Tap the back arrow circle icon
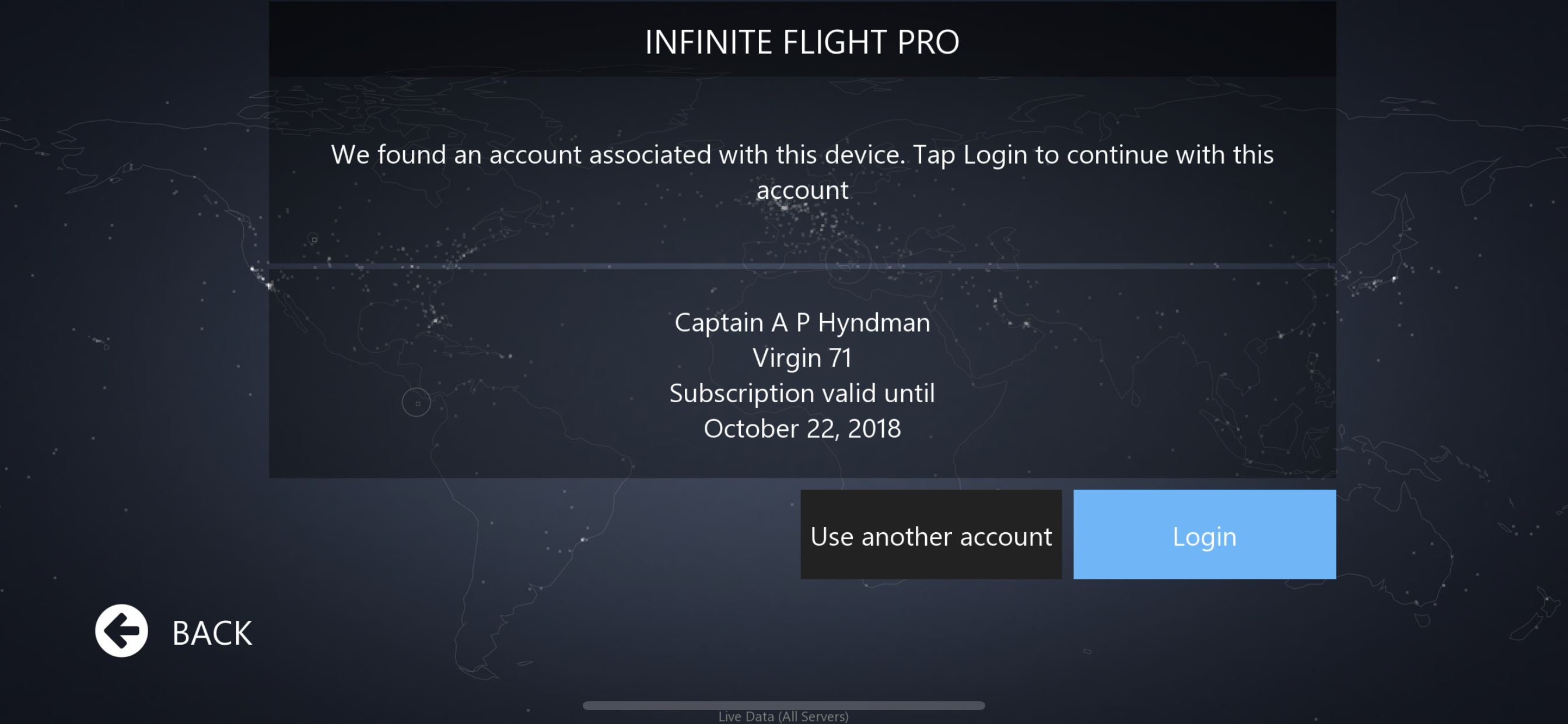This screenshot has height=724, width=1568. pos(121,631)
